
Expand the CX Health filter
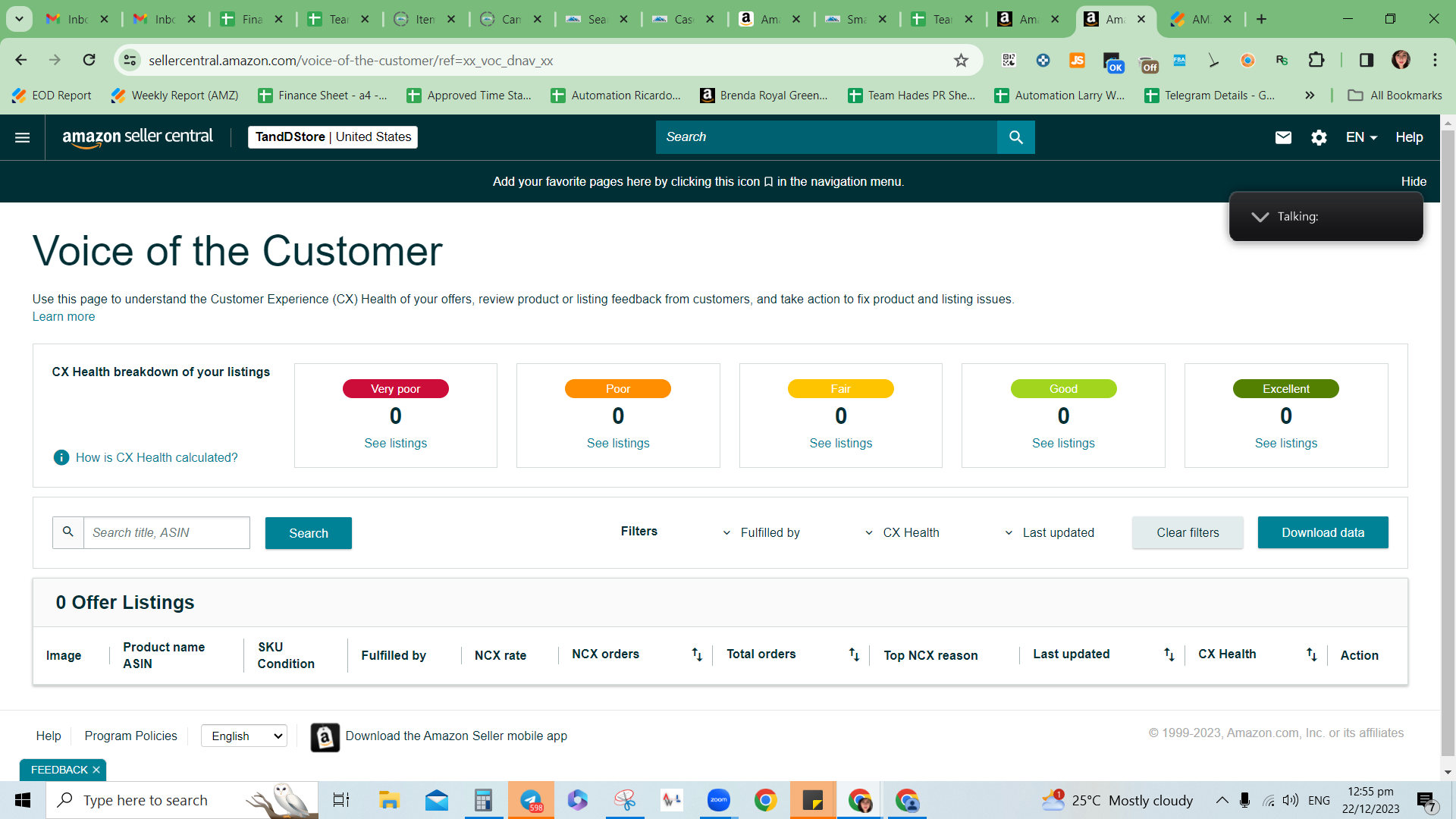[902, 532]
